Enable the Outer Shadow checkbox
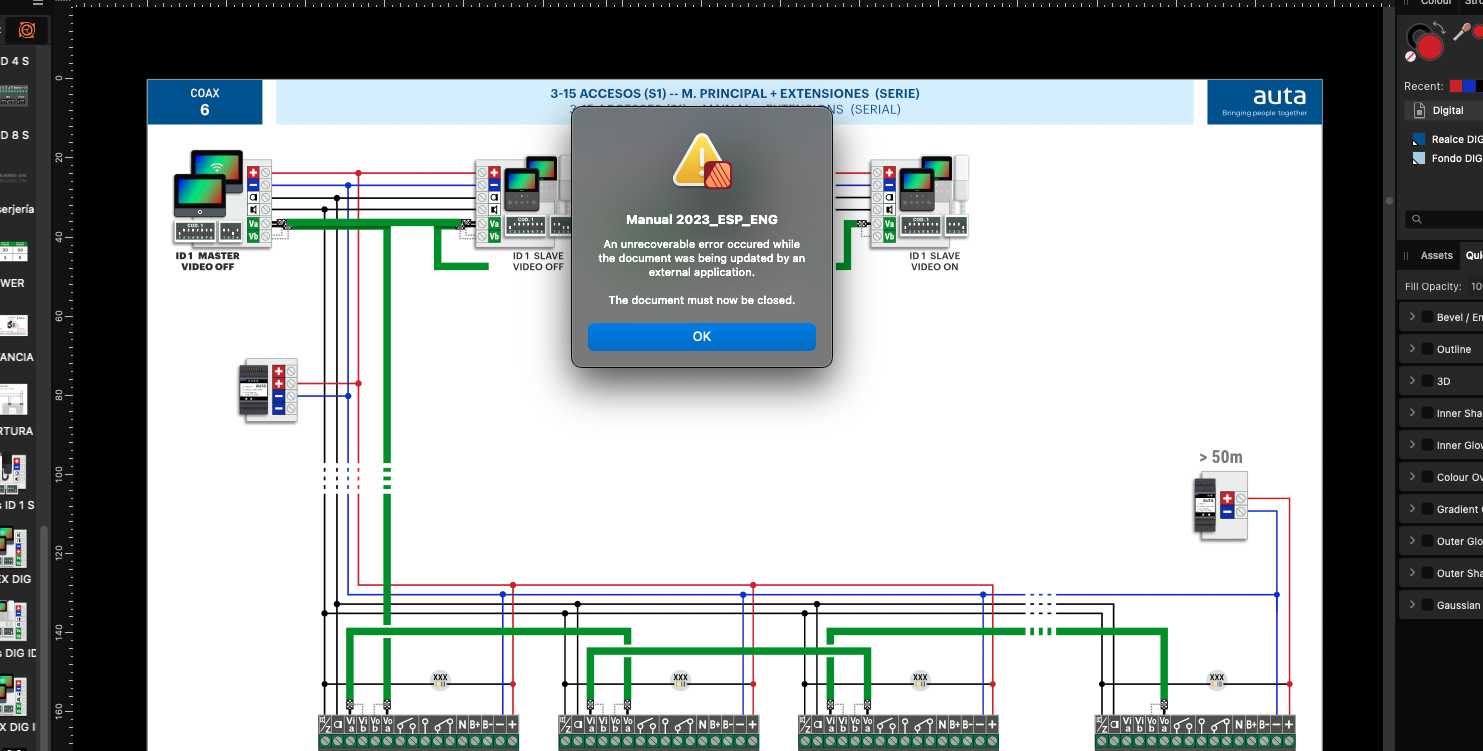1483x751 pixels. (x=1427, y=573)
